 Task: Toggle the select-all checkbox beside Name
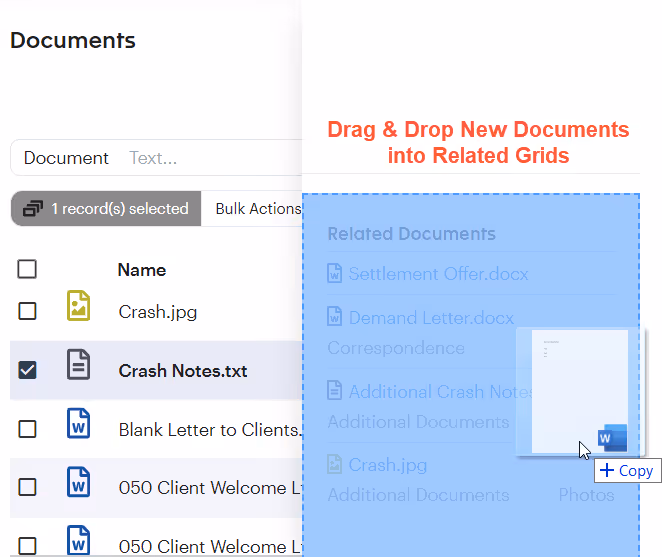pyautogui.click(x=27, y=269)
